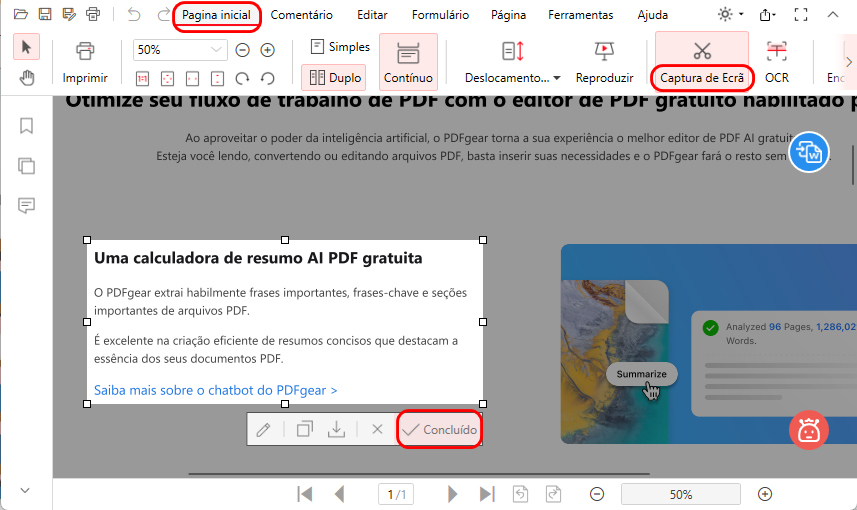Open the Página tab
Image resolution: width=857 pixels, height=510 pixels.
coord(508,15)
